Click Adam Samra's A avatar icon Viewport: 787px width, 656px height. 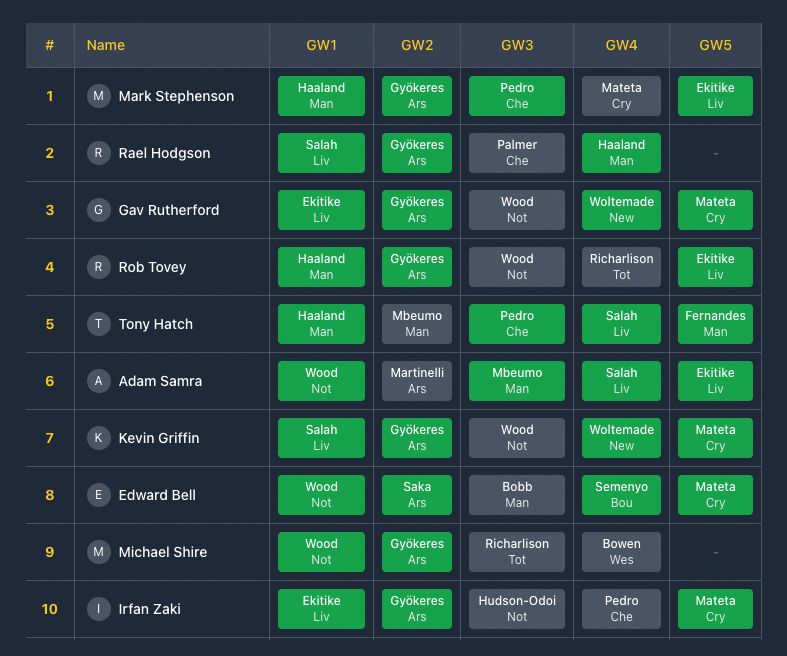click(98, 381)
